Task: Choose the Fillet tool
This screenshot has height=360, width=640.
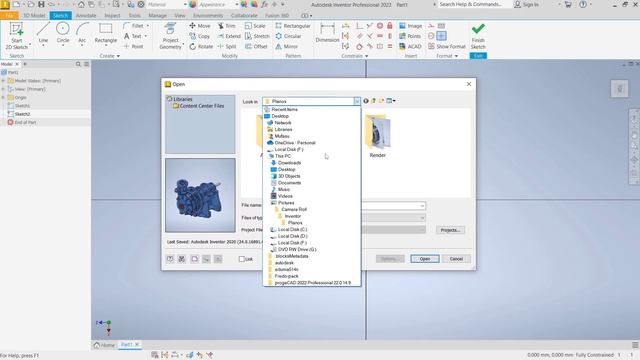Action: pos(134,26)
